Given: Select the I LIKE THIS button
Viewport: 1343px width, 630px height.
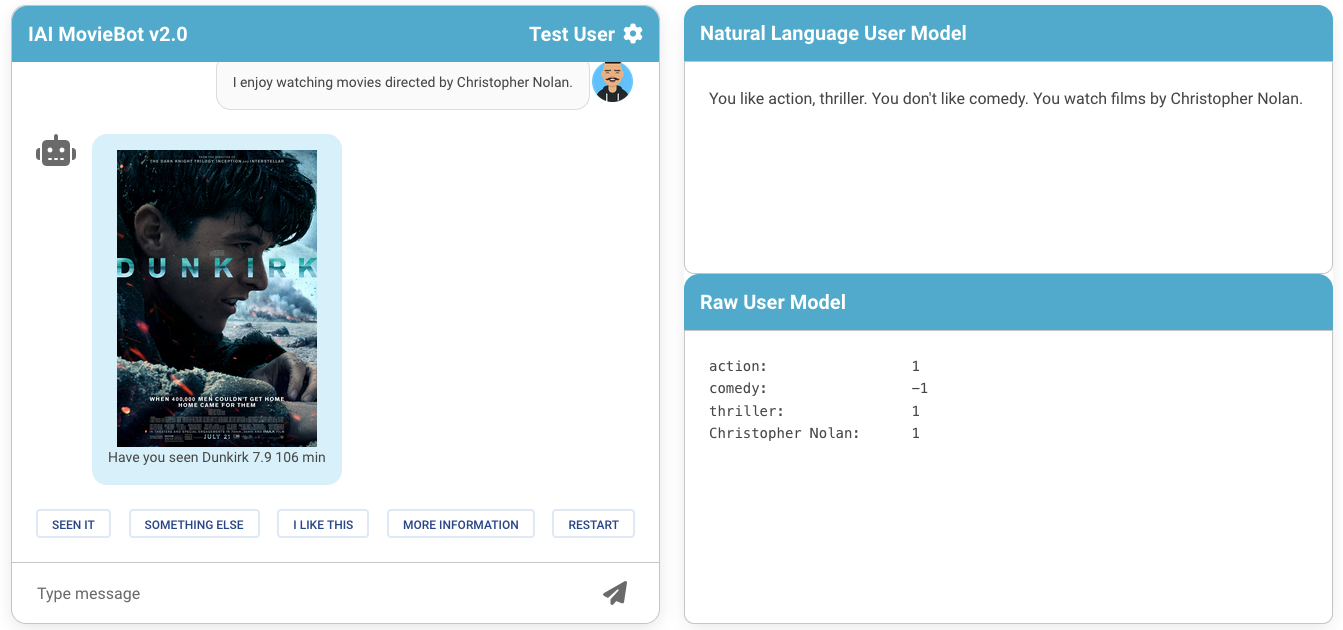Looking at the screenshot, I should coord(323,524).
